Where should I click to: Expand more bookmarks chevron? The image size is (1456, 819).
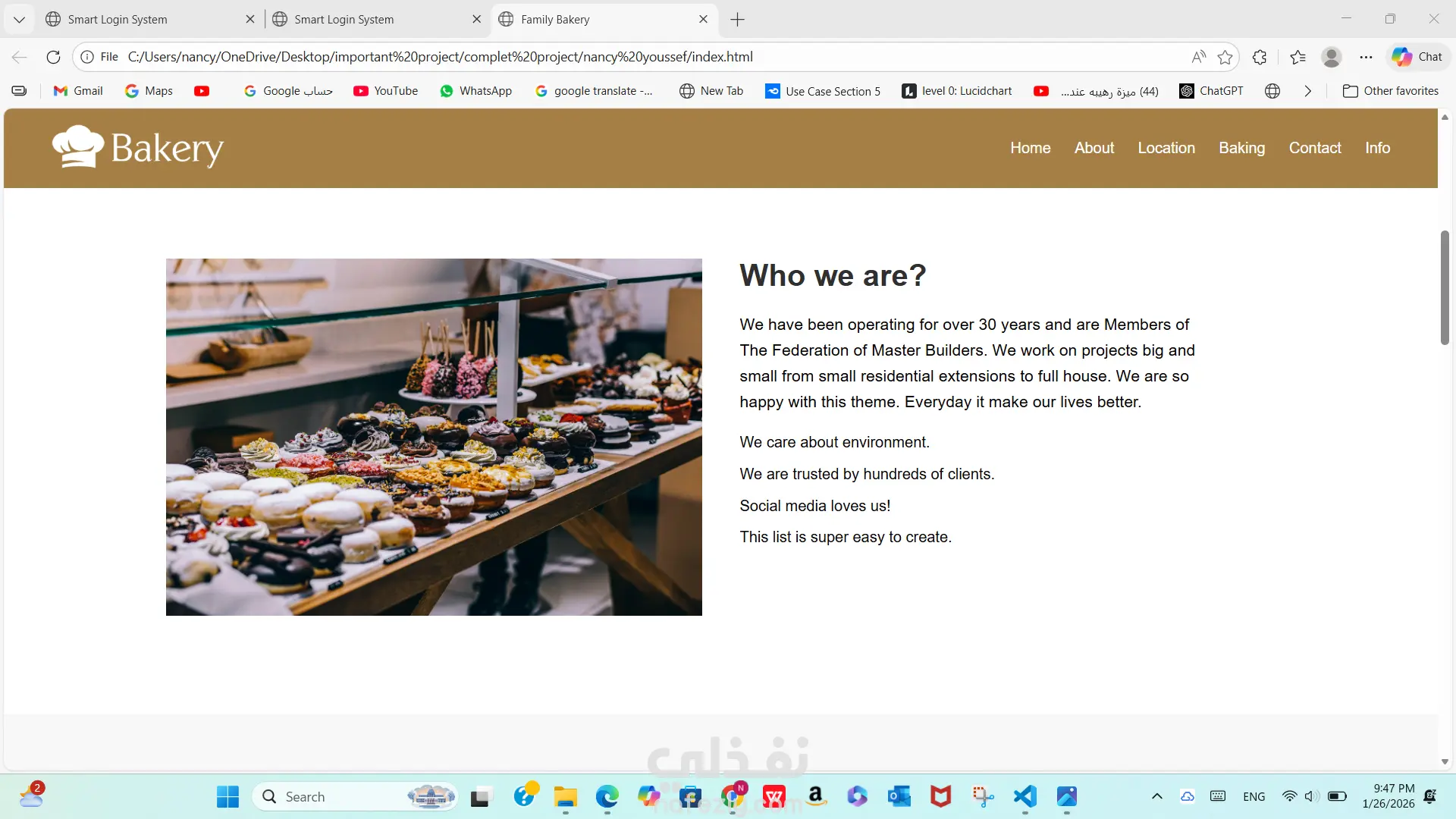[x=1307, y=91]
